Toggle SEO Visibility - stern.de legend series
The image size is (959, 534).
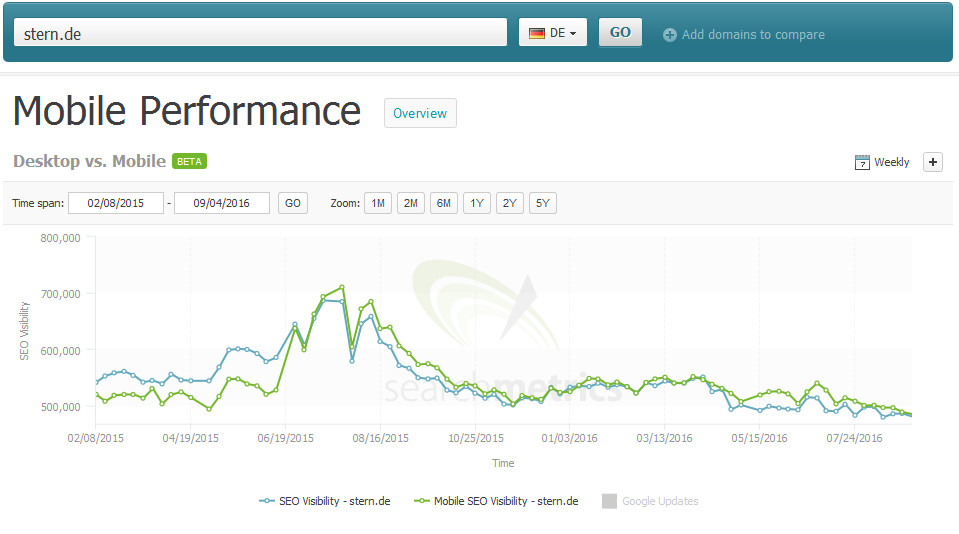coord(325,501)
